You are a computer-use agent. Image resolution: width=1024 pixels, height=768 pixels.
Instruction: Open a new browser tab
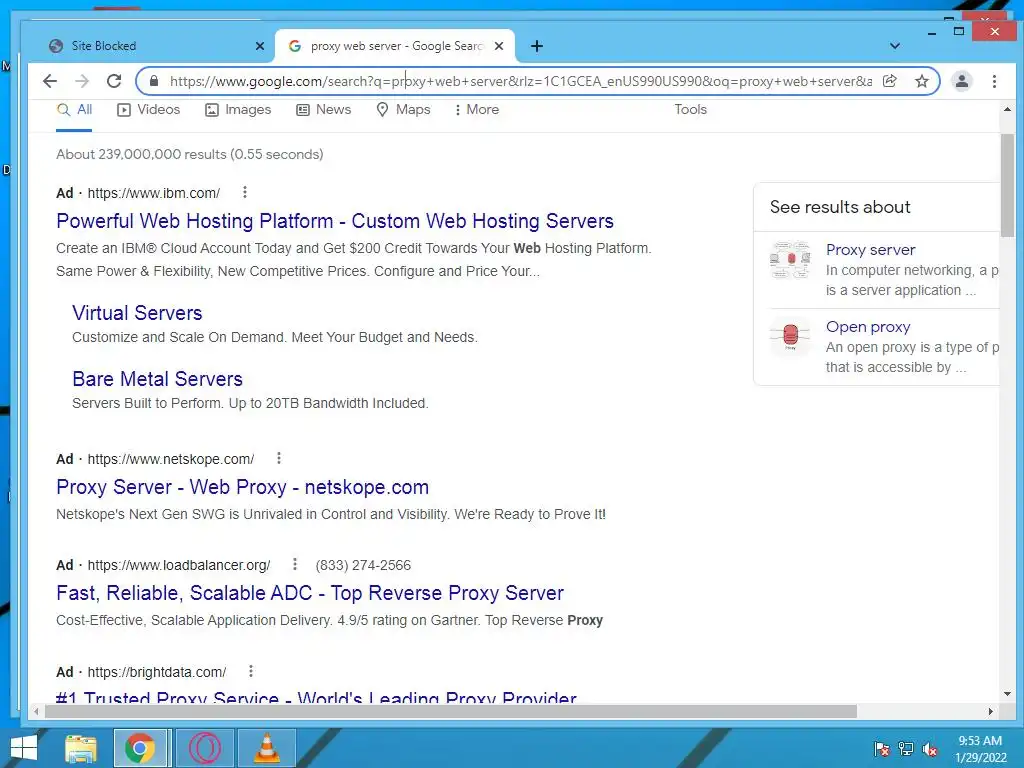coord(537,46)
